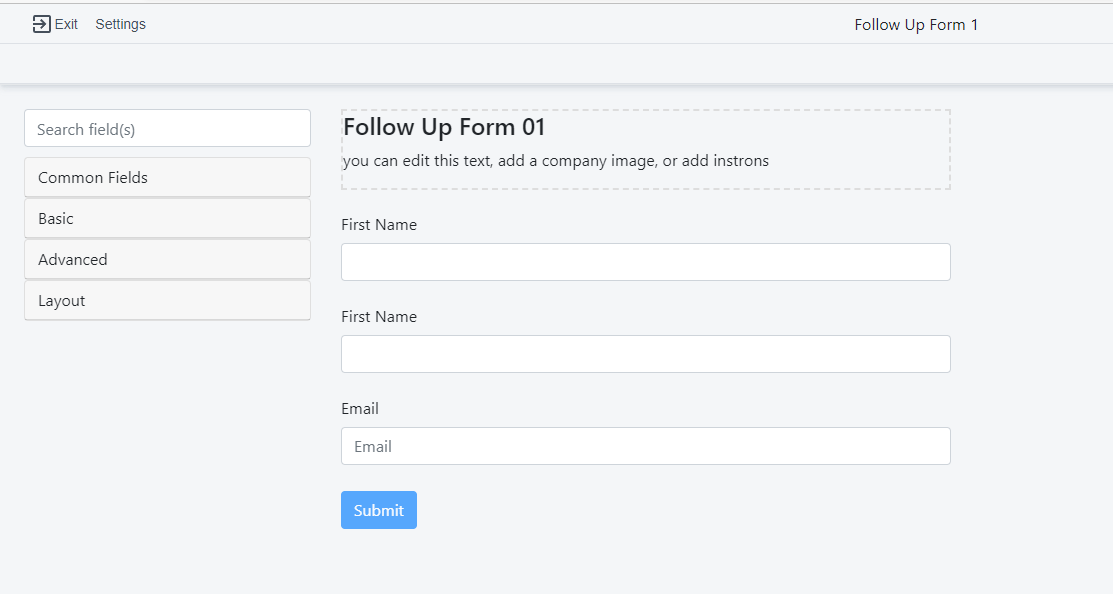
Task: Select the Follow Up Form 01 heading
Action: point(444,127)
